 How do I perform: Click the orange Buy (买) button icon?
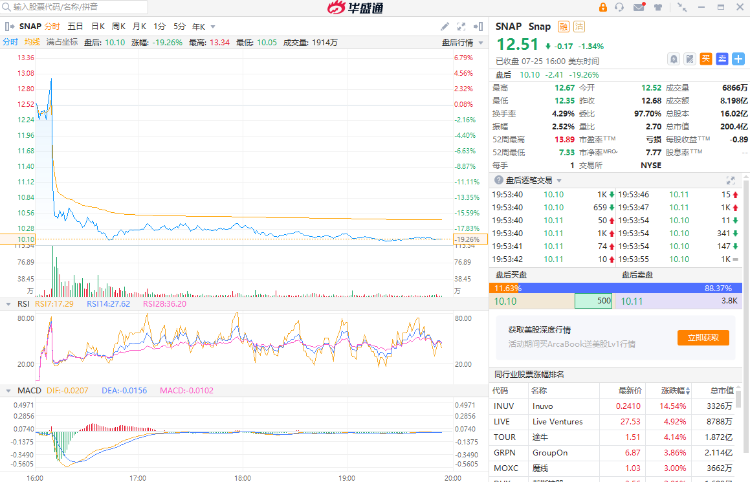coord(706,59)
